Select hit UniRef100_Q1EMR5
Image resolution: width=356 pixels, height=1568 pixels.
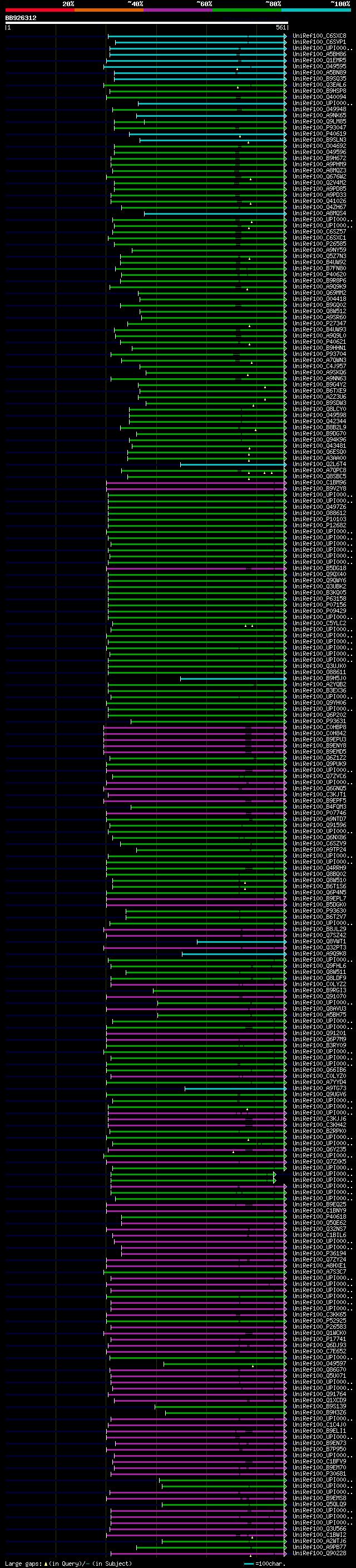point(319,60)
